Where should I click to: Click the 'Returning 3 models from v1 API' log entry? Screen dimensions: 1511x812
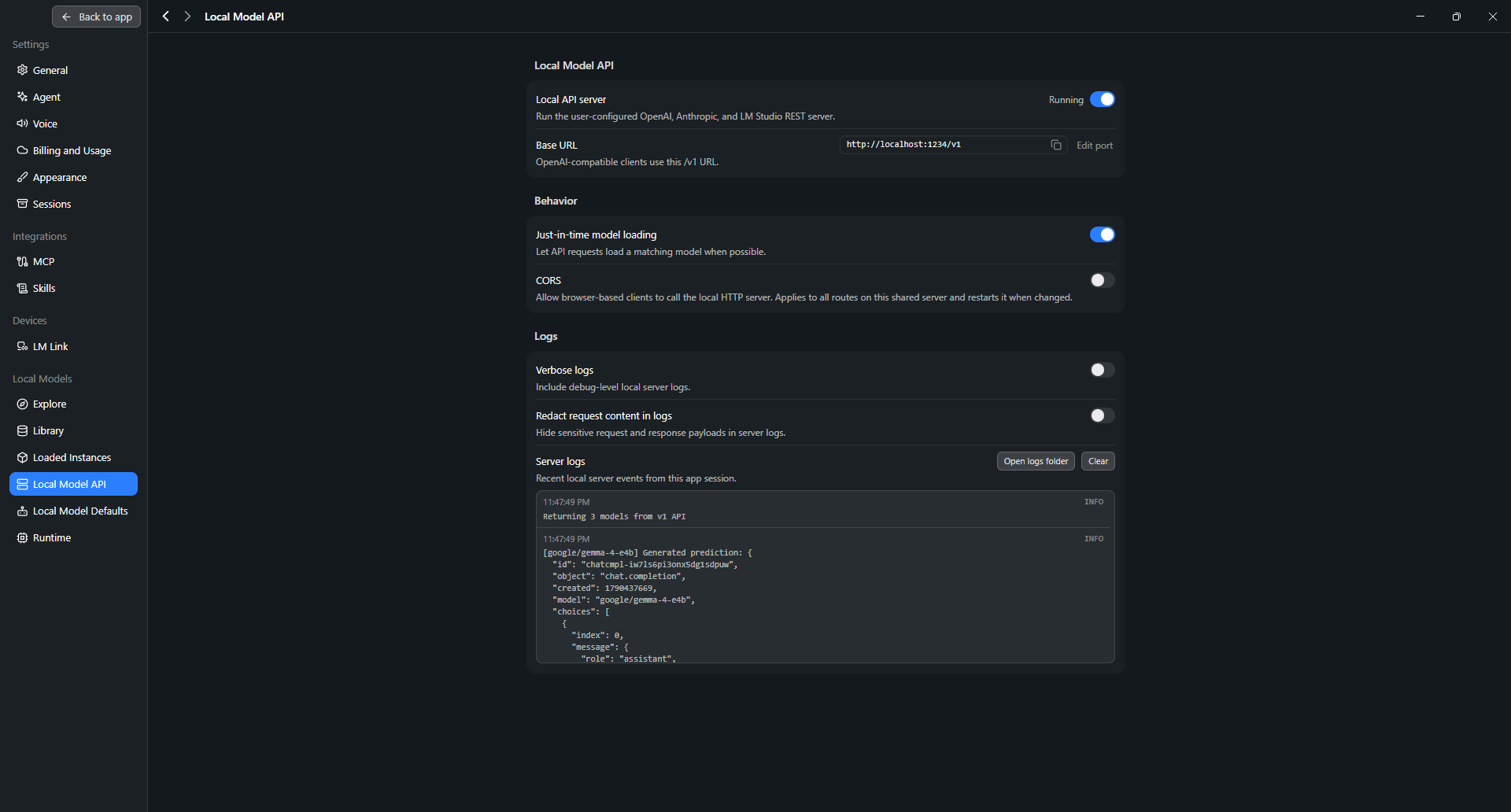[x=825, y=509]
